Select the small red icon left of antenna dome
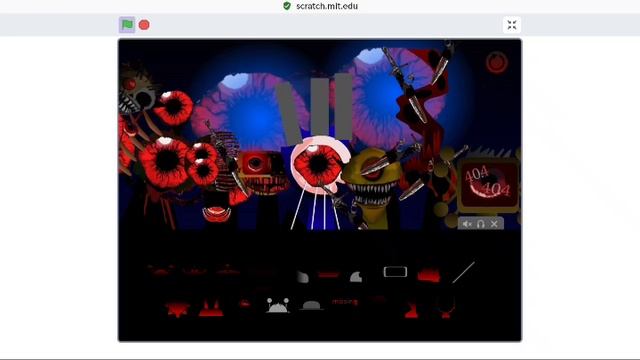The height and width of the screenshot is (360, 640). point(244,303)
